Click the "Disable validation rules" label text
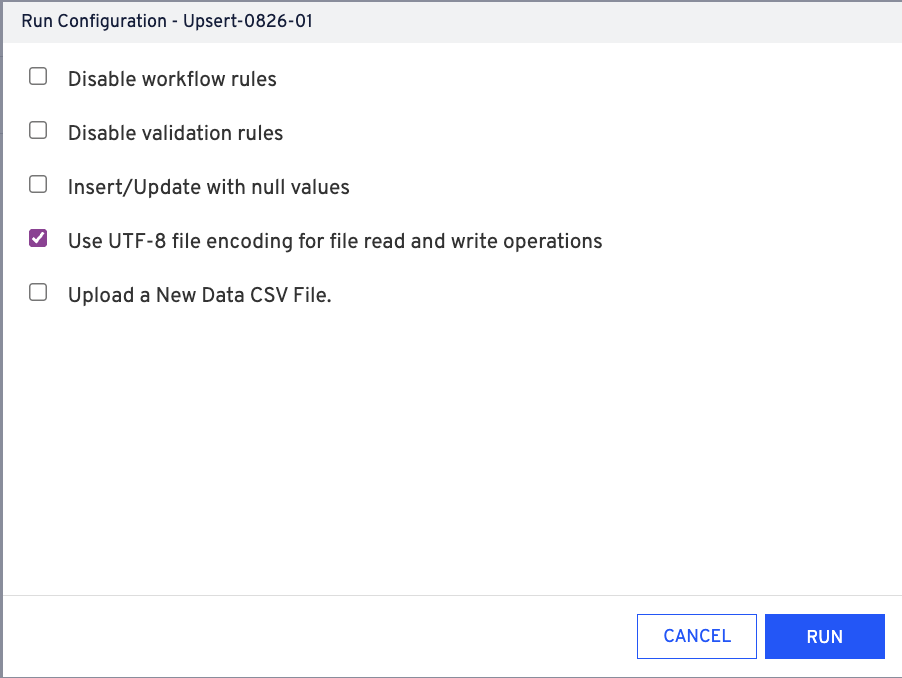This screenshot has width=902, height=678. [x=175, y=133]
